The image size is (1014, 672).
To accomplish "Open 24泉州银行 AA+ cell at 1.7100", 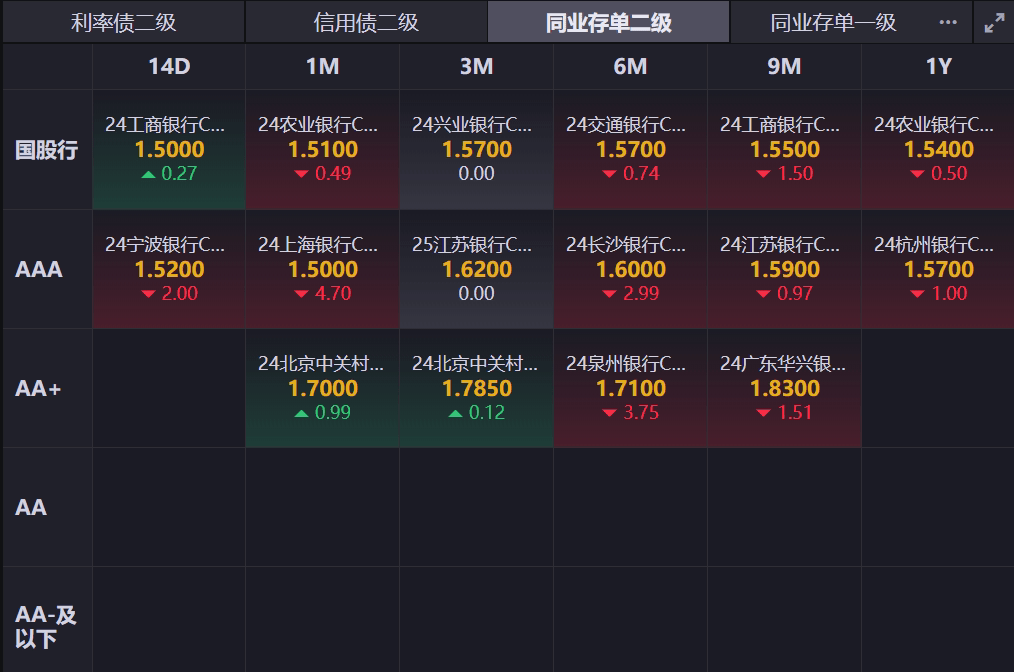I will 630,388.
